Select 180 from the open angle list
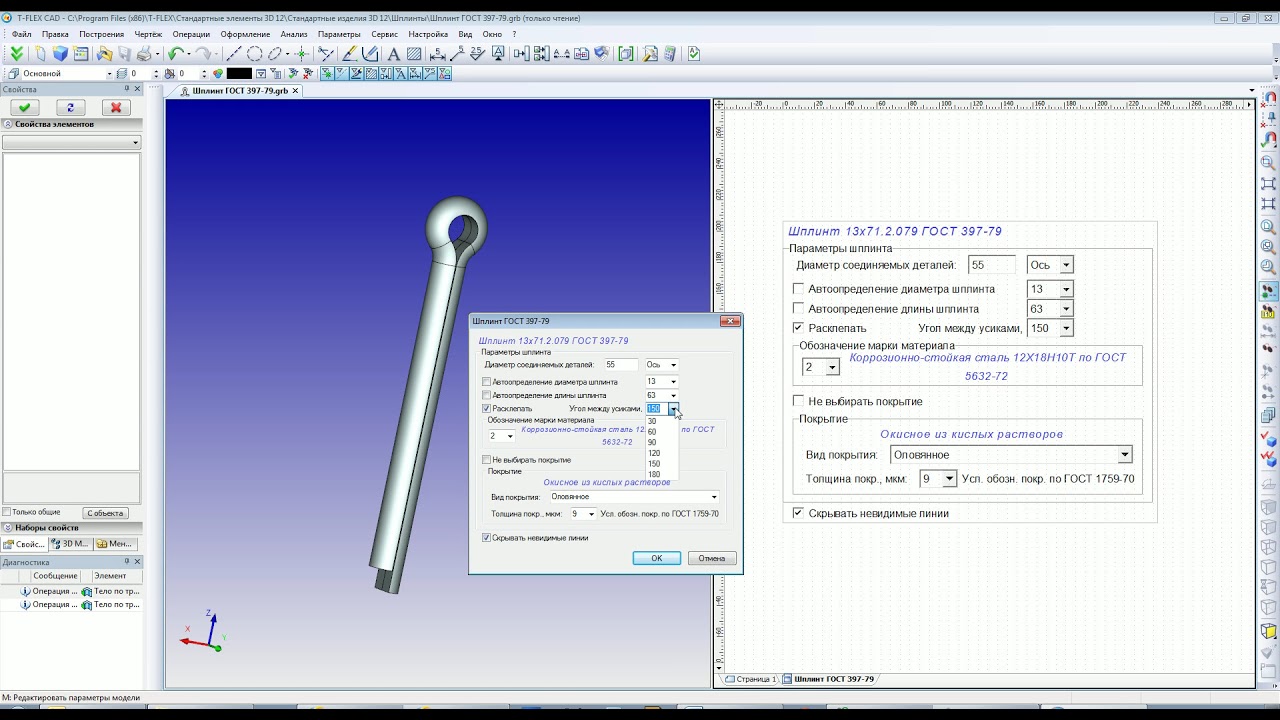The width and height of the screenshot is (1280, 720). (x=654, y=475)
